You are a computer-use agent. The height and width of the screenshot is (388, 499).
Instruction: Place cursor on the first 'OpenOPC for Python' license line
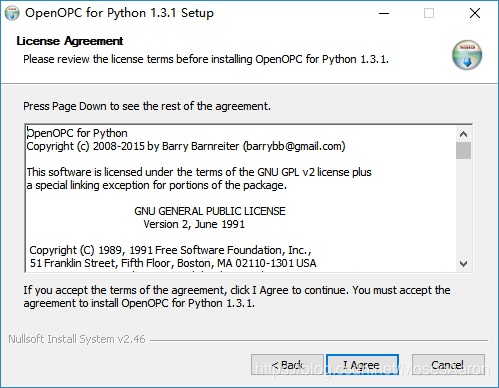pos(77,133)
